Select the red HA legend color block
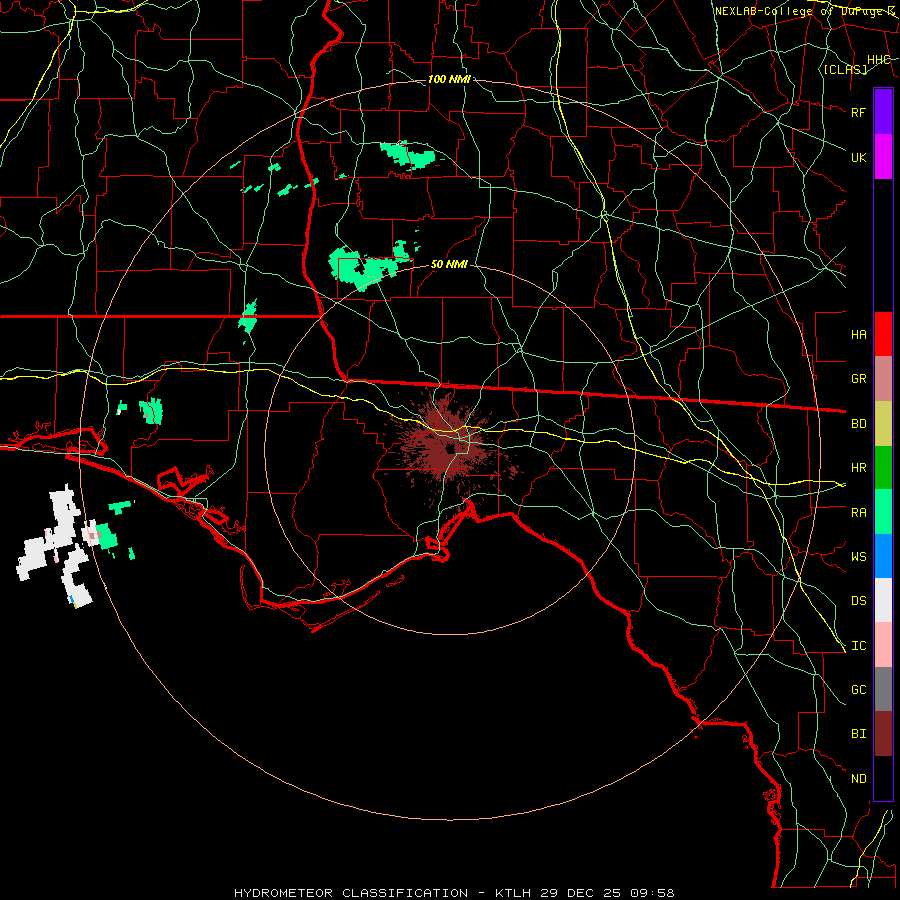Image resolution: width=900 pixels, height=900 pixels. click(x=883, y=334)
